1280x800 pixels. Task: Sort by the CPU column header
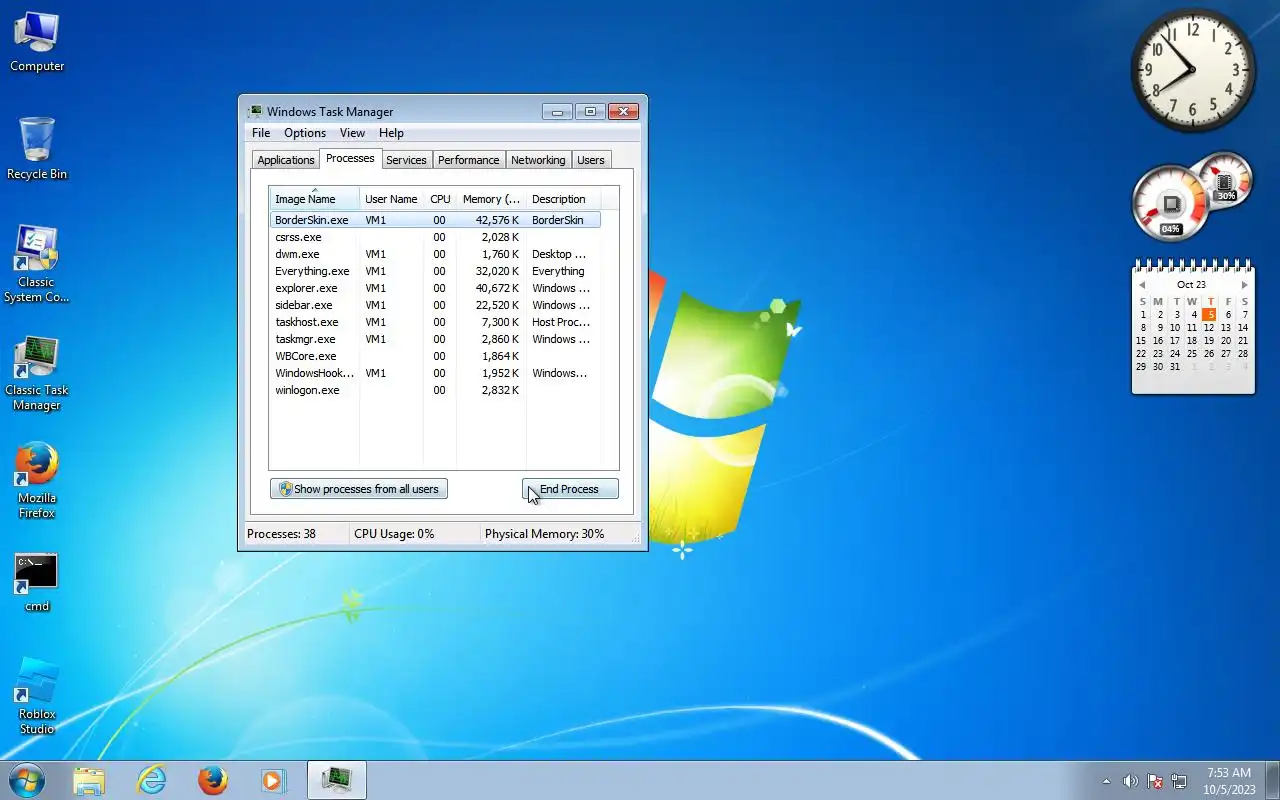(440, 199)
